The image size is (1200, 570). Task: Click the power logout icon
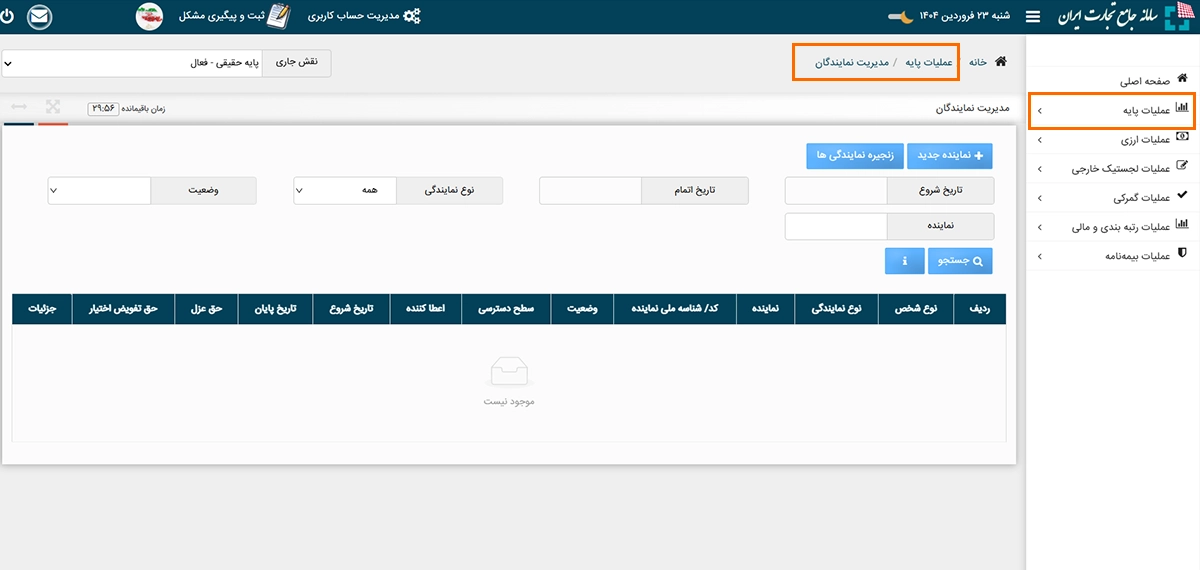8,17
